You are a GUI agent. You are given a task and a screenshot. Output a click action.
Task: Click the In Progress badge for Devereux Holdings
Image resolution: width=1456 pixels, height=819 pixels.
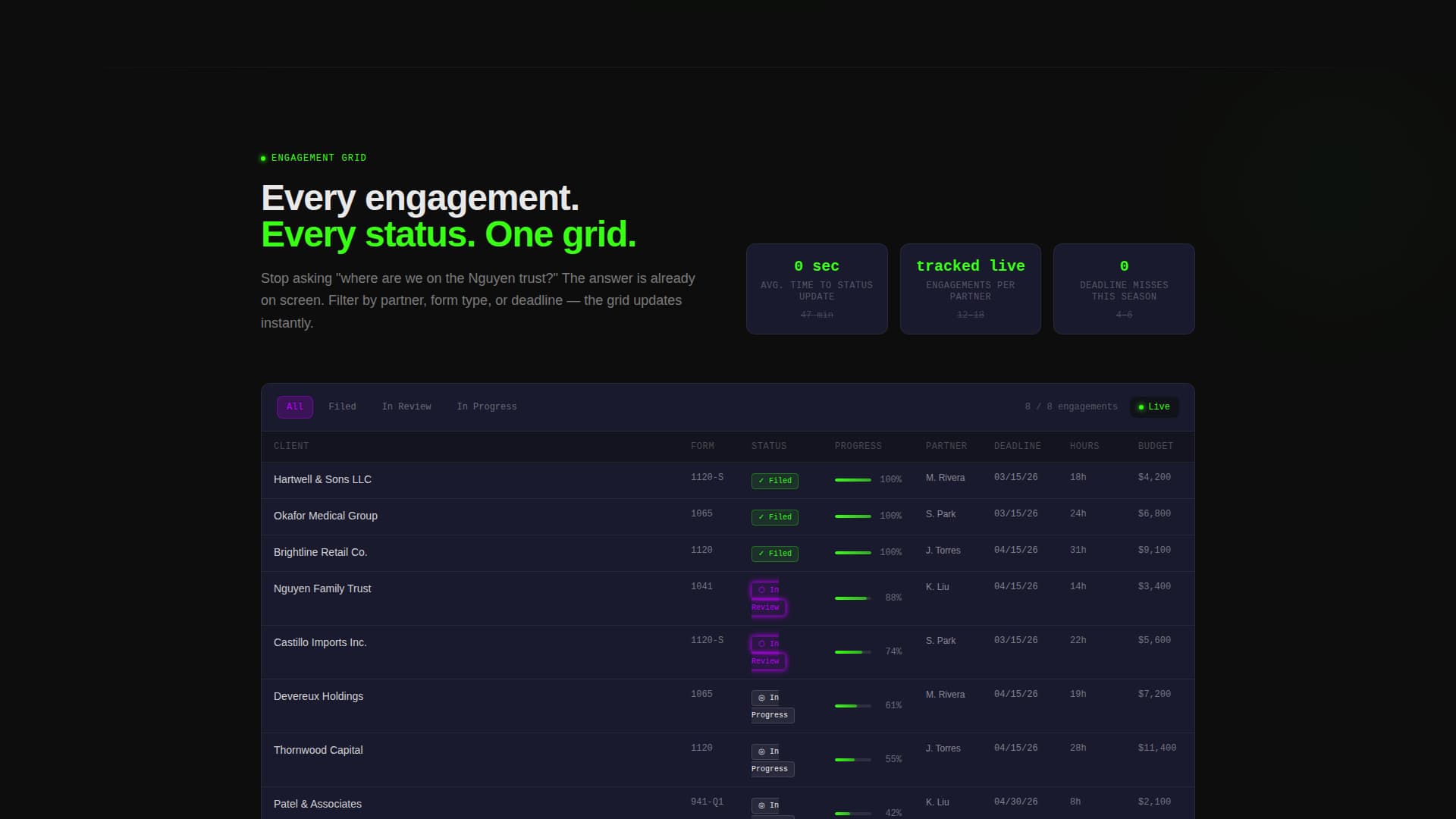coord(772,706)
